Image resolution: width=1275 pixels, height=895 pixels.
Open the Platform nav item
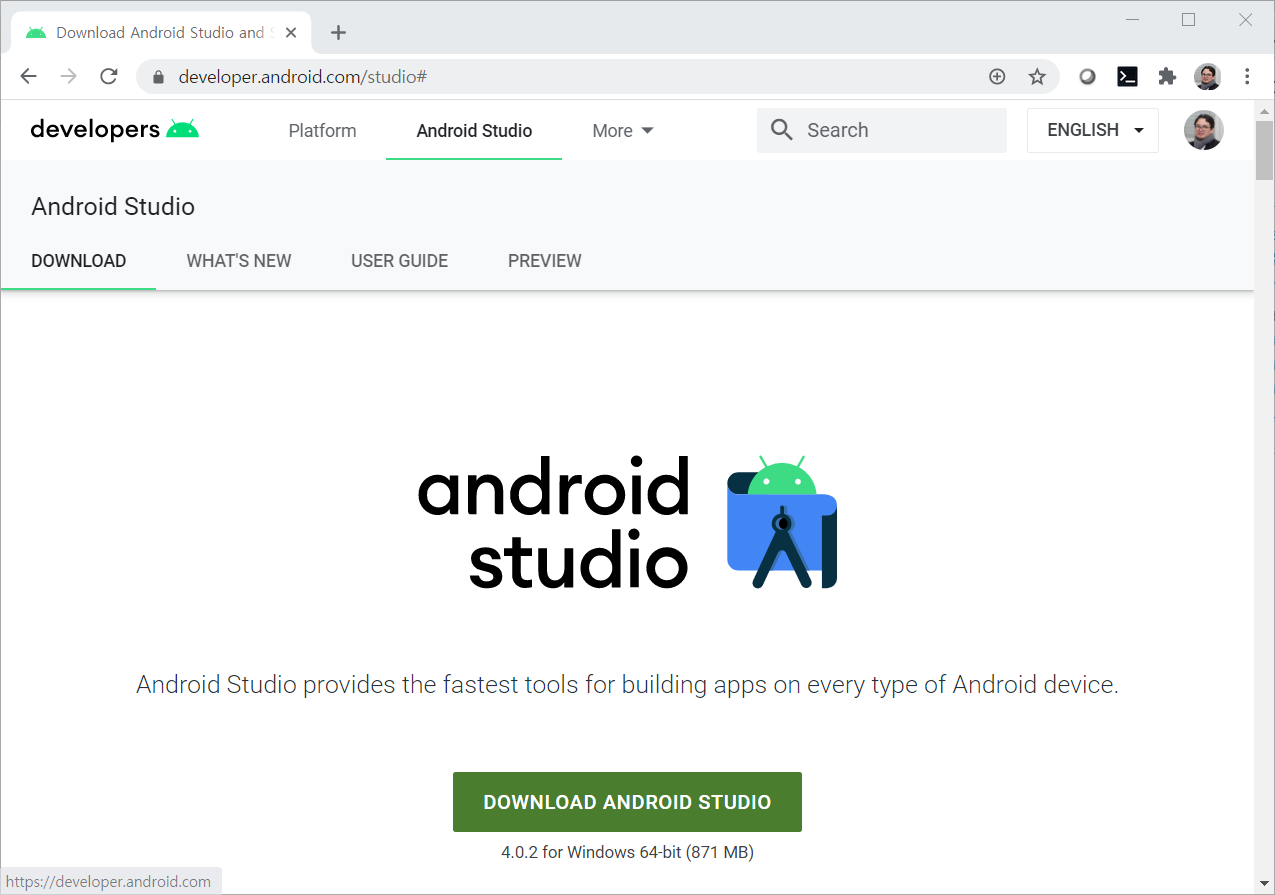(322, 131)
